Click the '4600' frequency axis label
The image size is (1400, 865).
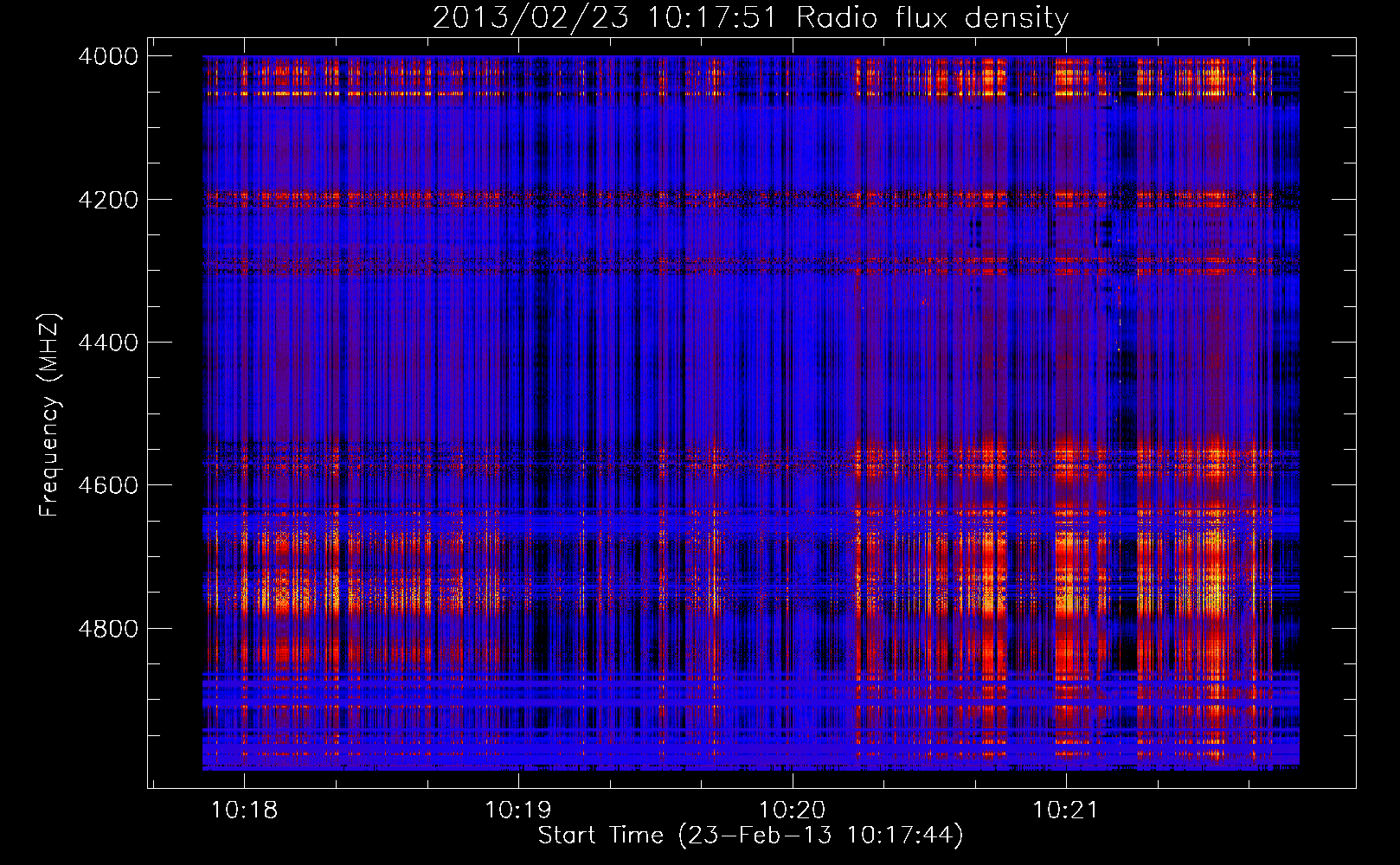pos(108,485)
